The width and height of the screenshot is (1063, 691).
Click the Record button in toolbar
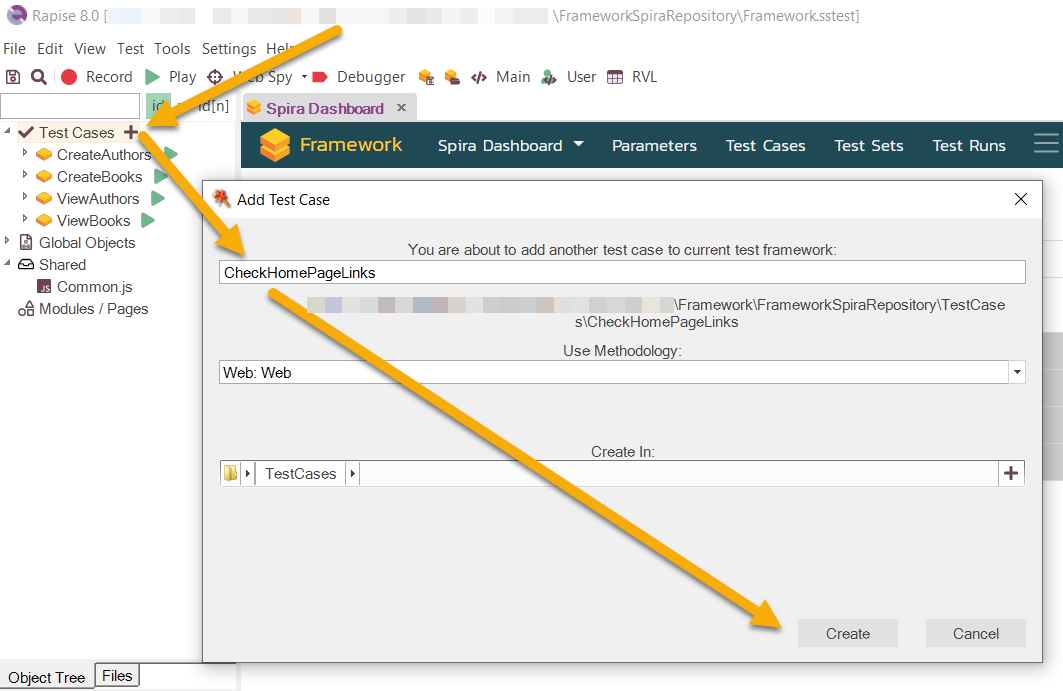point(97,77)
